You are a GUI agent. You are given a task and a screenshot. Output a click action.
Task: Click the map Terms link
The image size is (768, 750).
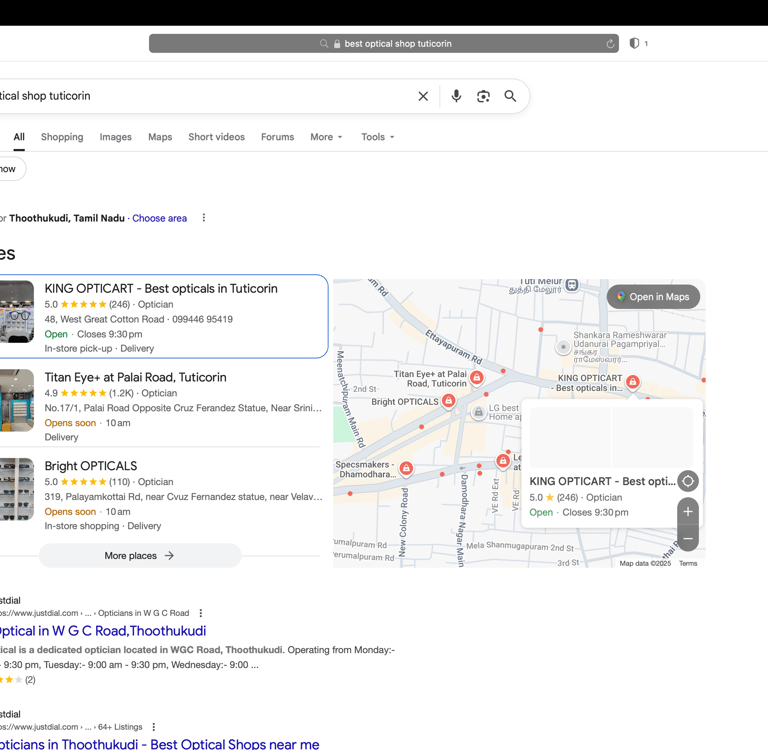[688, 563]
